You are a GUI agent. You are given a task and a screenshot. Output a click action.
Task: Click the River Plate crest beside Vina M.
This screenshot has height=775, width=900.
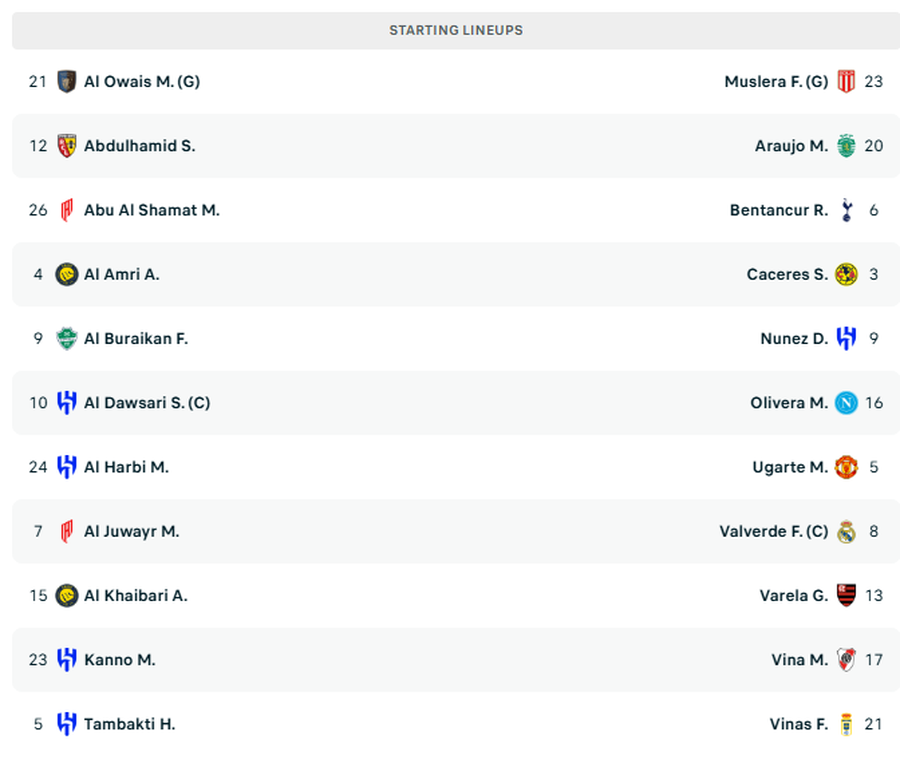[847, 660]
